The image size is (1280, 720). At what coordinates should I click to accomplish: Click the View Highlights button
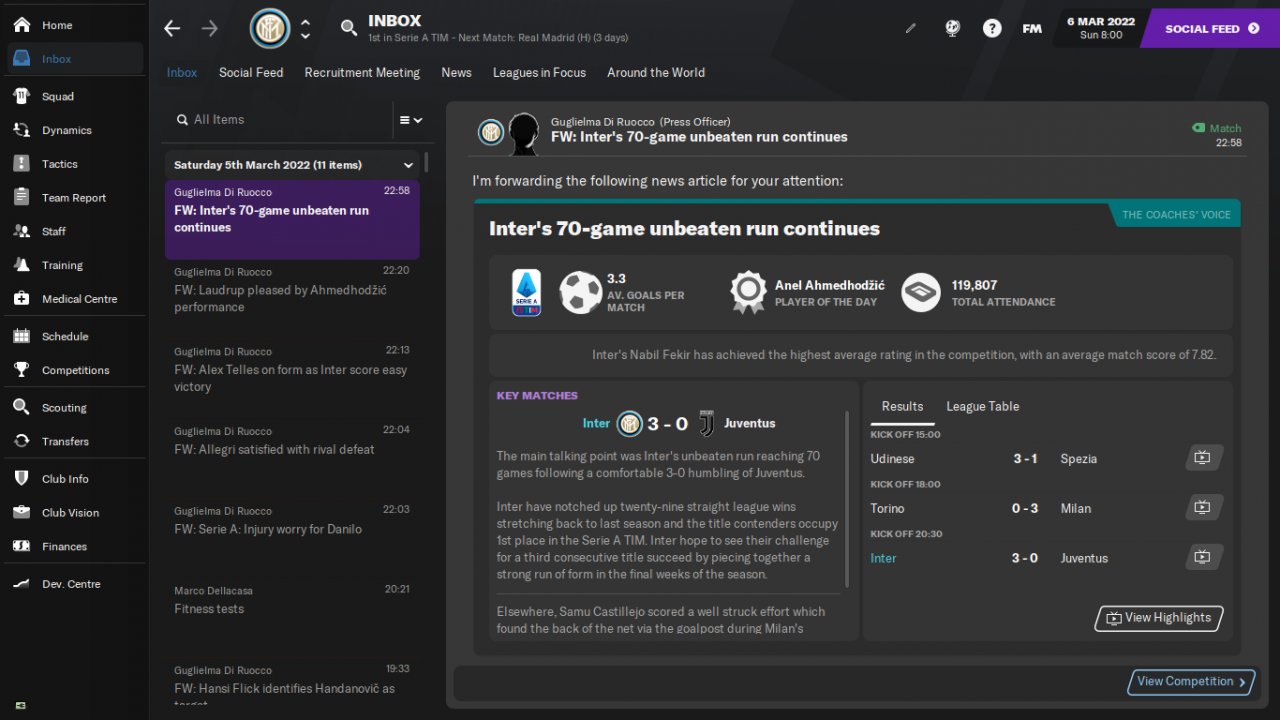1159,618
